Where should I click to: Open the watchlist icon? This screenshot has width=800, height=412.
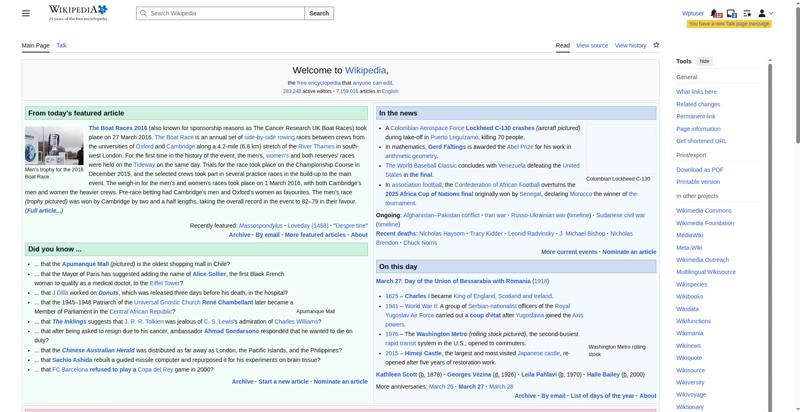pyautogui.click(x=747, y=13)
